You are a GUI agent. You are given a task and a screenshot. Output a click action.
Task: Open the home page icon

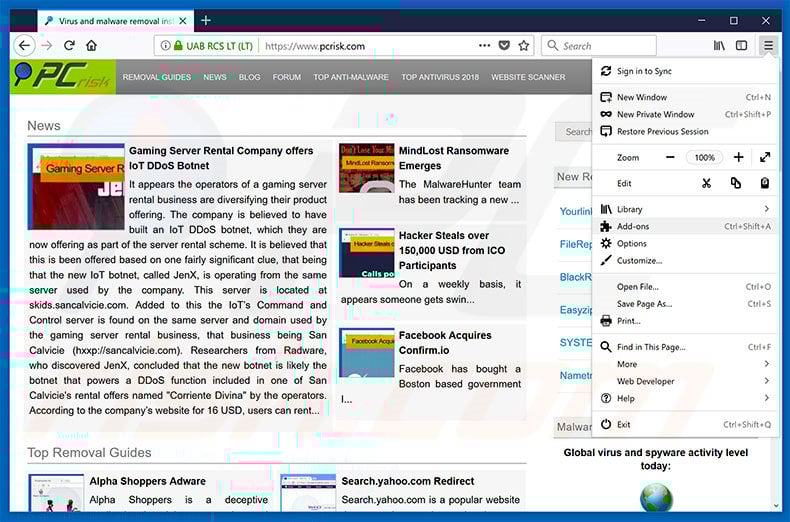91,46
